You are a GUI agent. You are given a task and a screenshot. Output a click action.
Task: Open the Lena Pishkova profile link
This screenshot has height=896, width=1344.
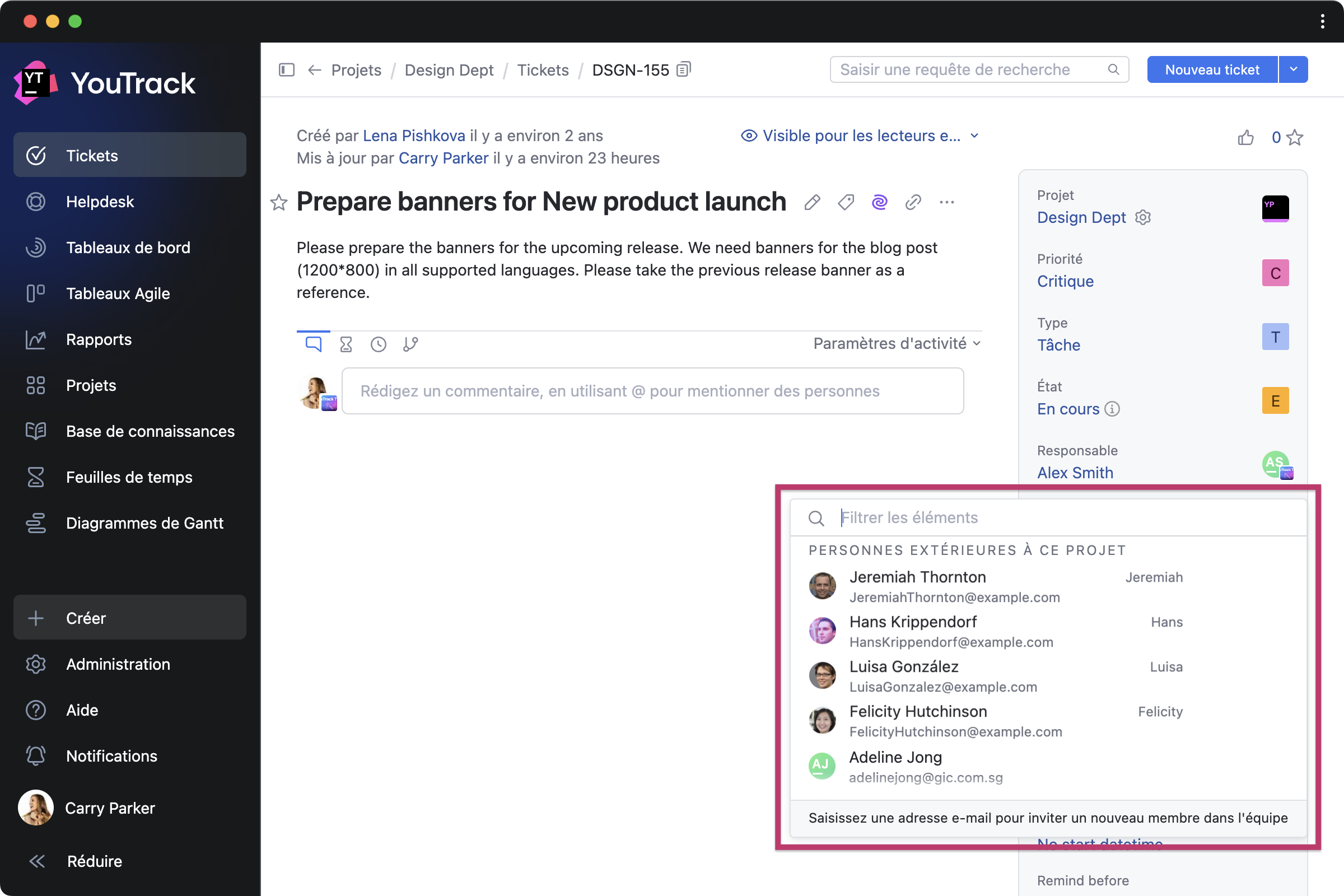click(x=414, y=136)
